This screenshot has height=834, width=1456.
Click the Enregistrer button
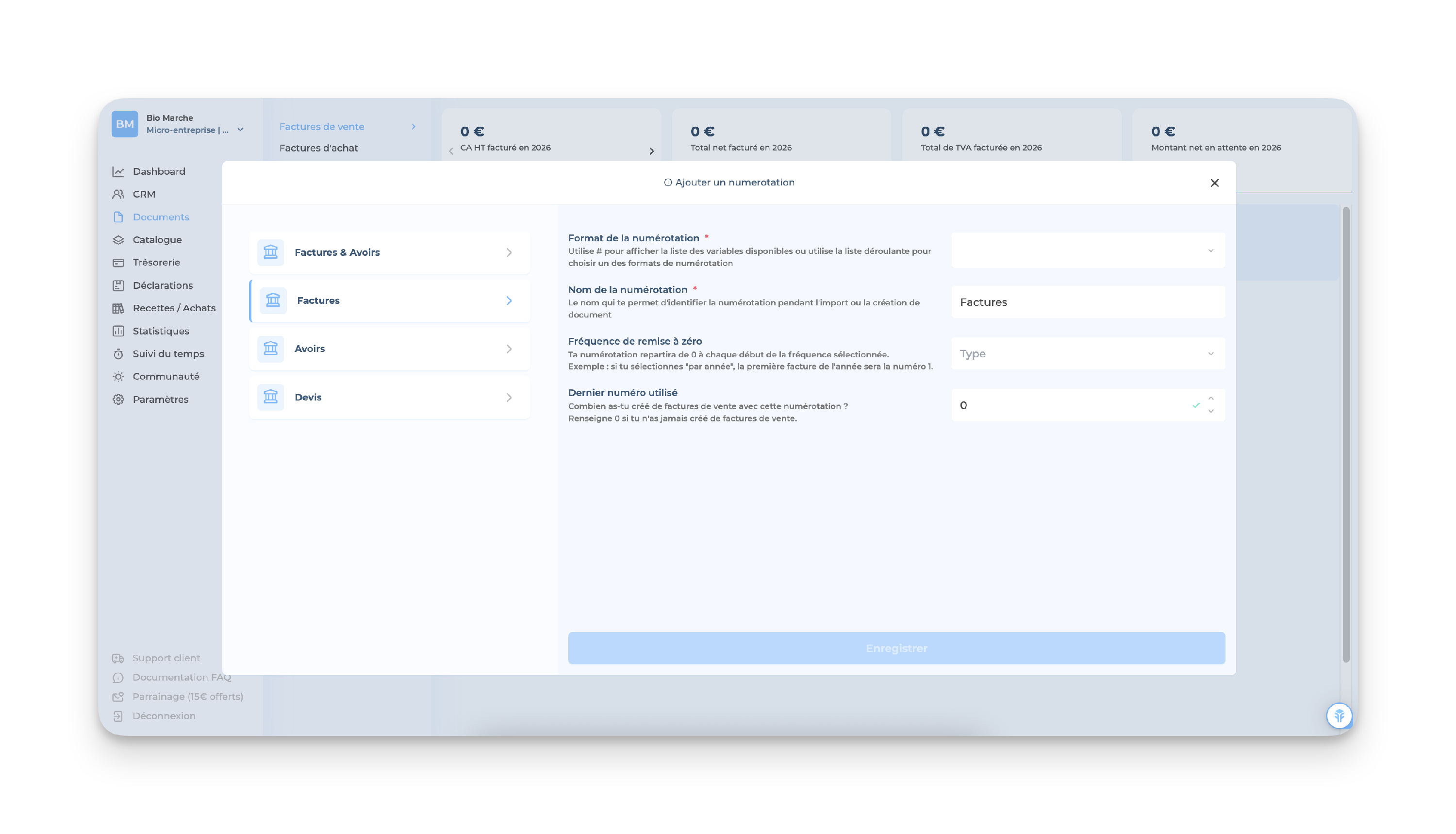[x=896, y=648]
